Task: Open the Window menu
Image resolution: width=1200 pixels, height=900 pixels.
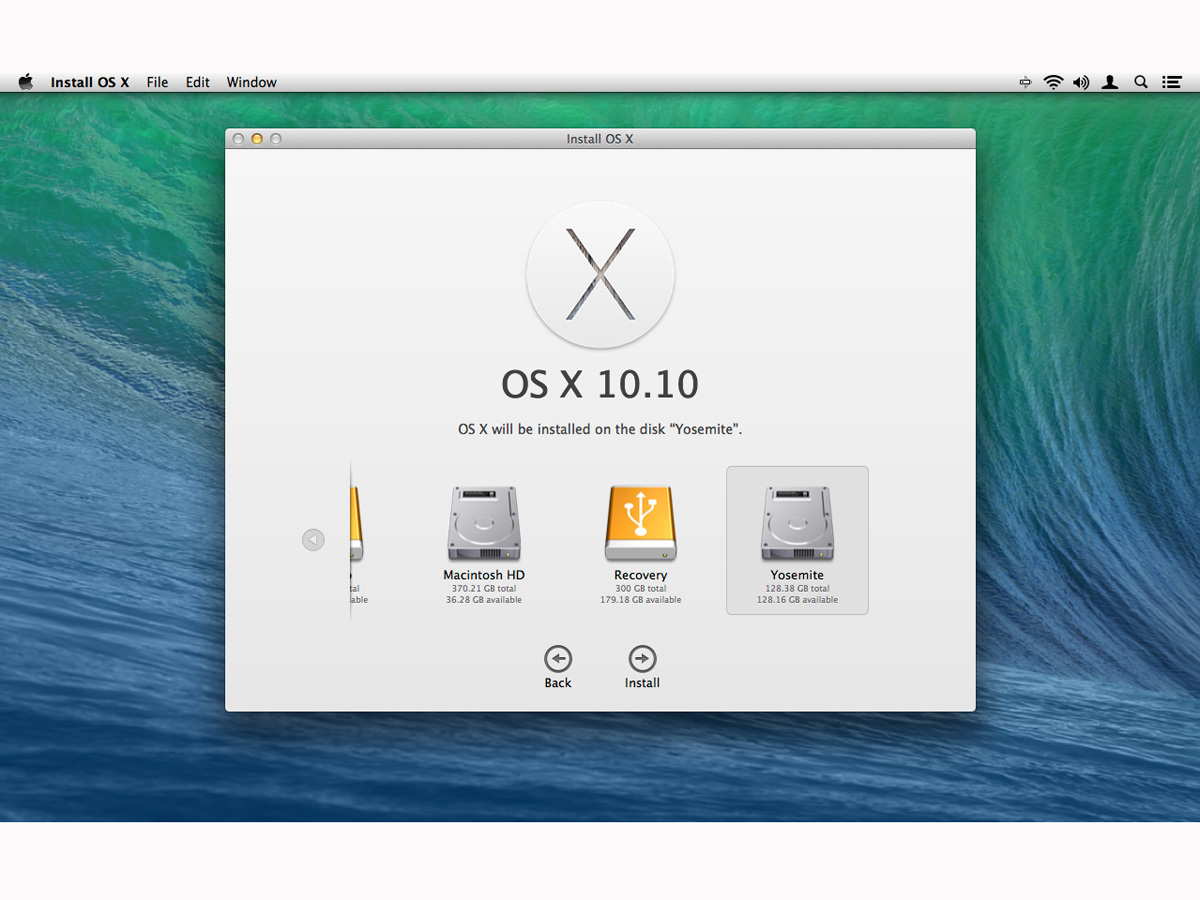Action: point(251,82)
